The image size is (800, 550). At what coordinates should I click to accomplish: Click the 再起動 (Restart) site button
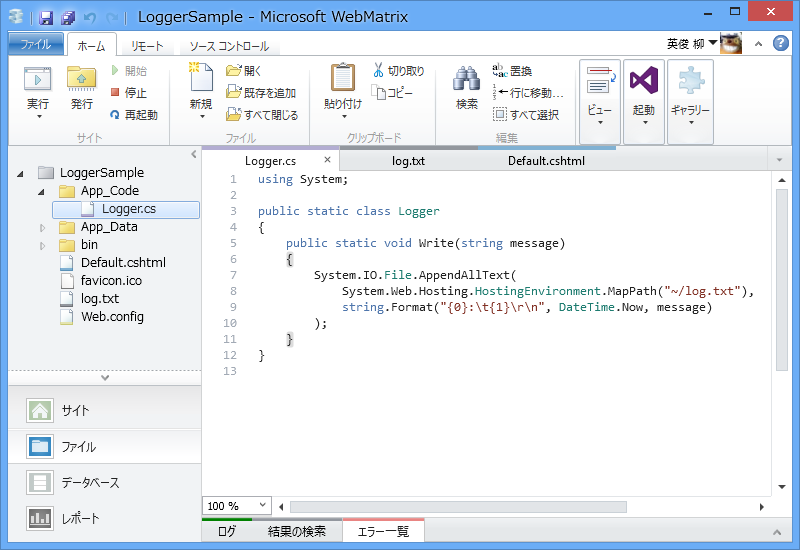click(x=134, y=115)
